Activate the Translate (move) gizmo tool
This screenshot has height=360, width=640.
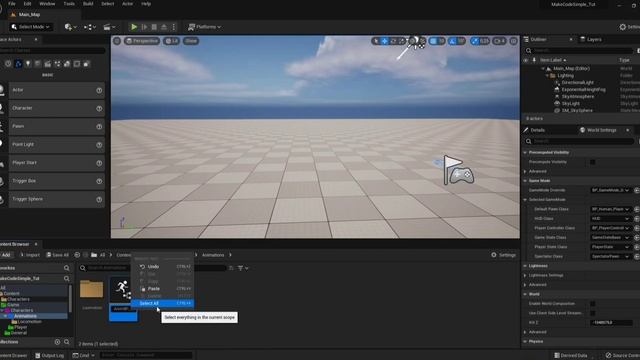pos(384,41)
